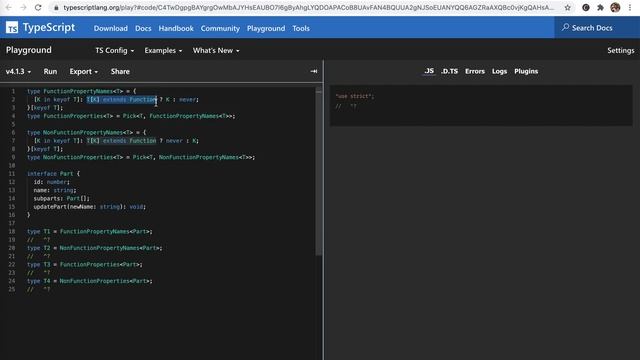The height and width of the screenshot is (360, 640).
Task: Open the Docs link
Action: 143,28
